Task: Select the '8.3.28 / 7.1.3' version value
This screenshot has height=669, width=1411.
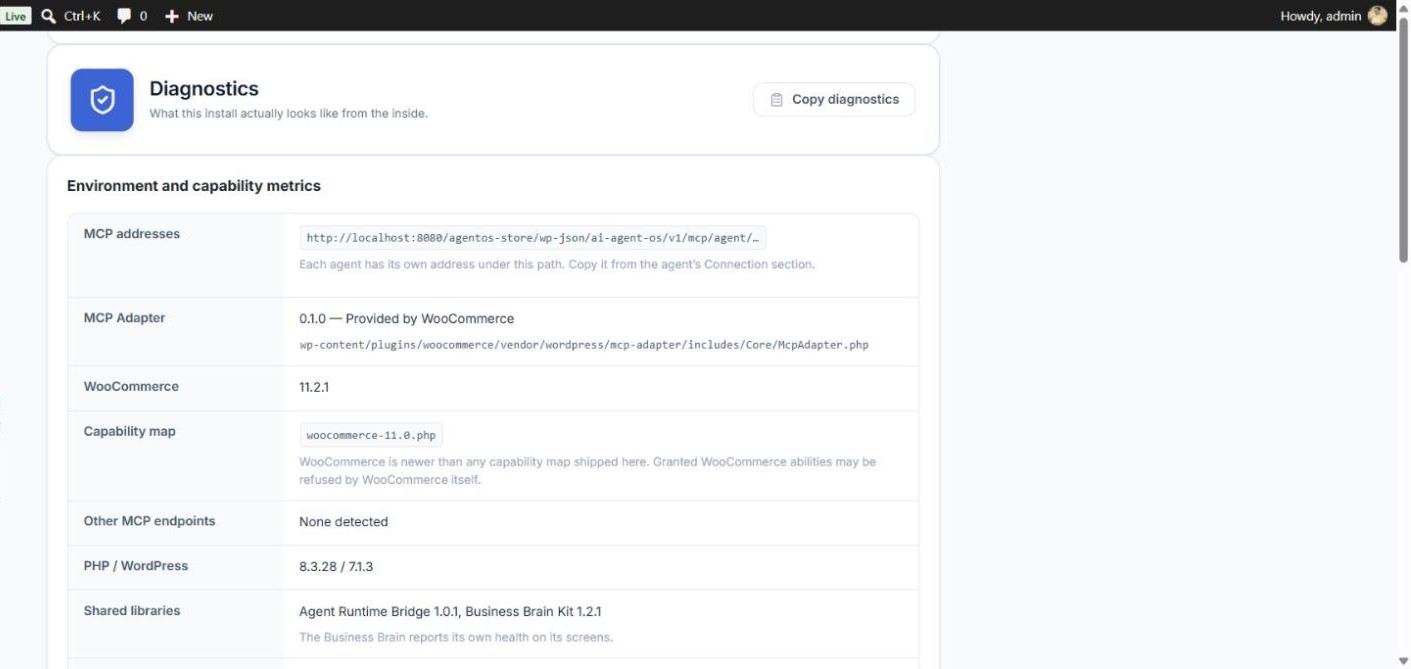Action: (336, 567)
